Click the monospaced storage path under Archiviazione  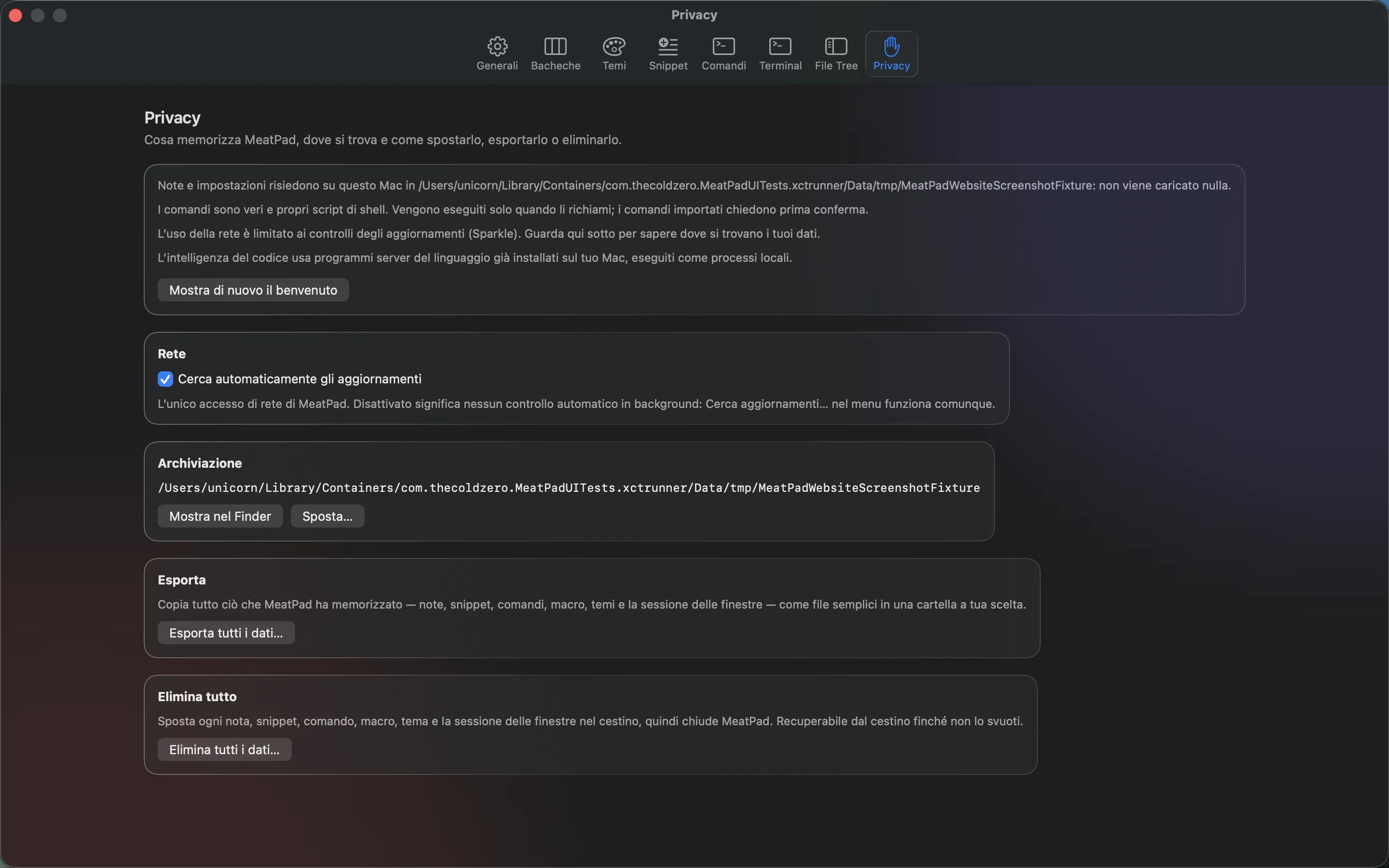coord(569,488)
